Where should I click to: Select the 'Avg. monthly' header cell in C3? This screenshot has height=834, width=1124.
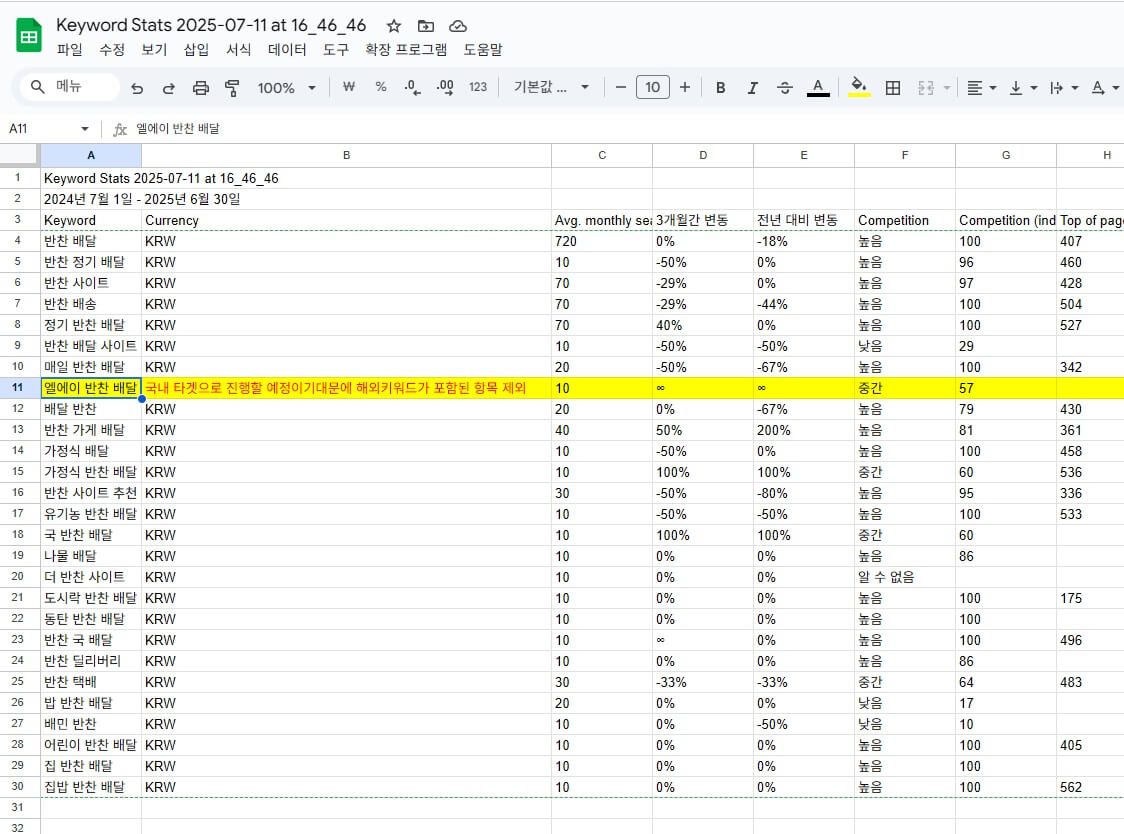[602, 220]
